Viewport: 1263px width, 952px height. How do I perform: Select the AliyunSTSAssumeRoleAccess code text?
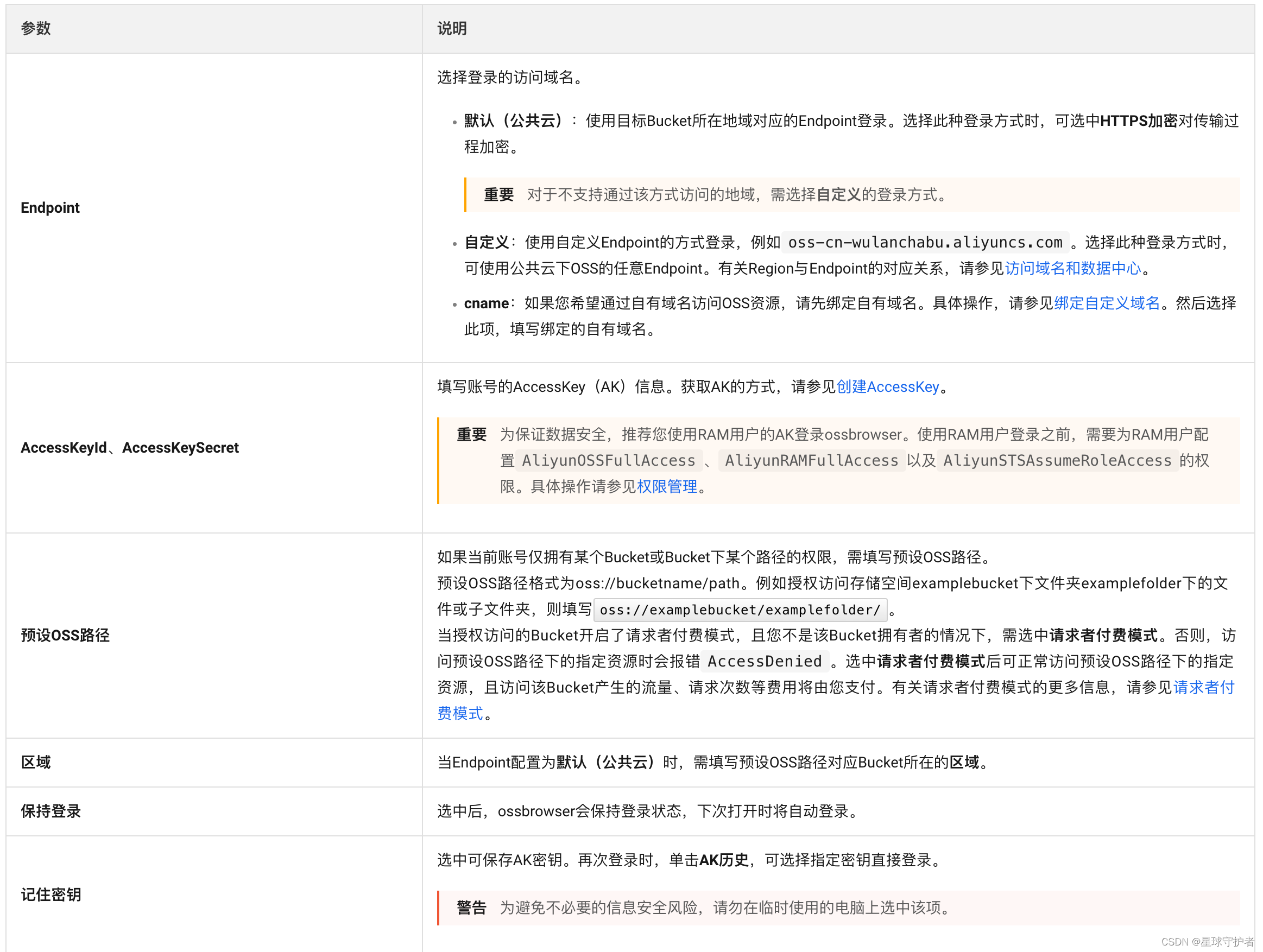[x=1057, y=461]
